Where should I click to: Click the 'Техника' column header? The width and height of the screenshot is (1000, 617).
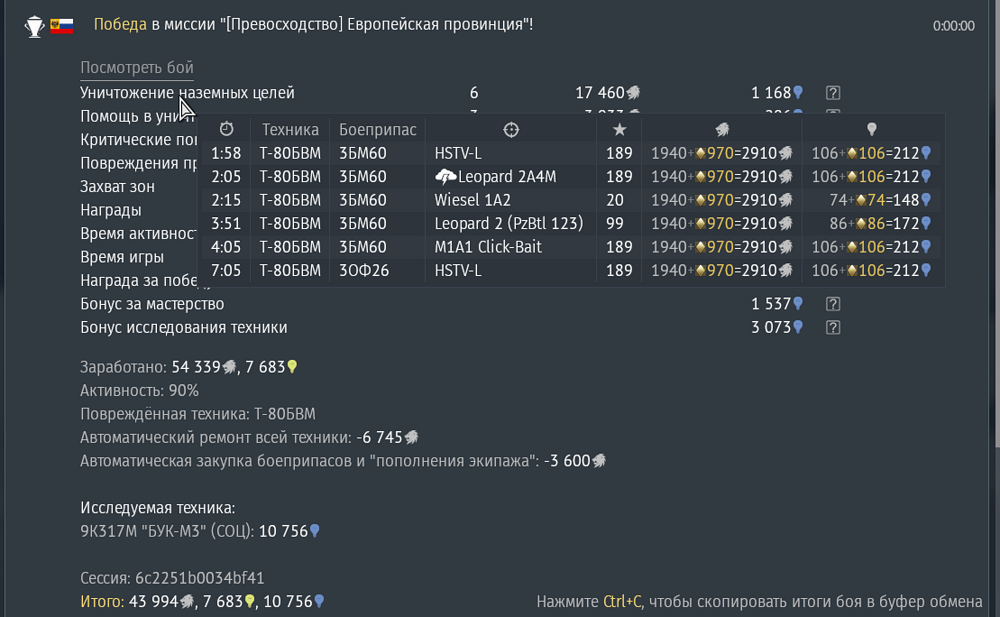290,130
